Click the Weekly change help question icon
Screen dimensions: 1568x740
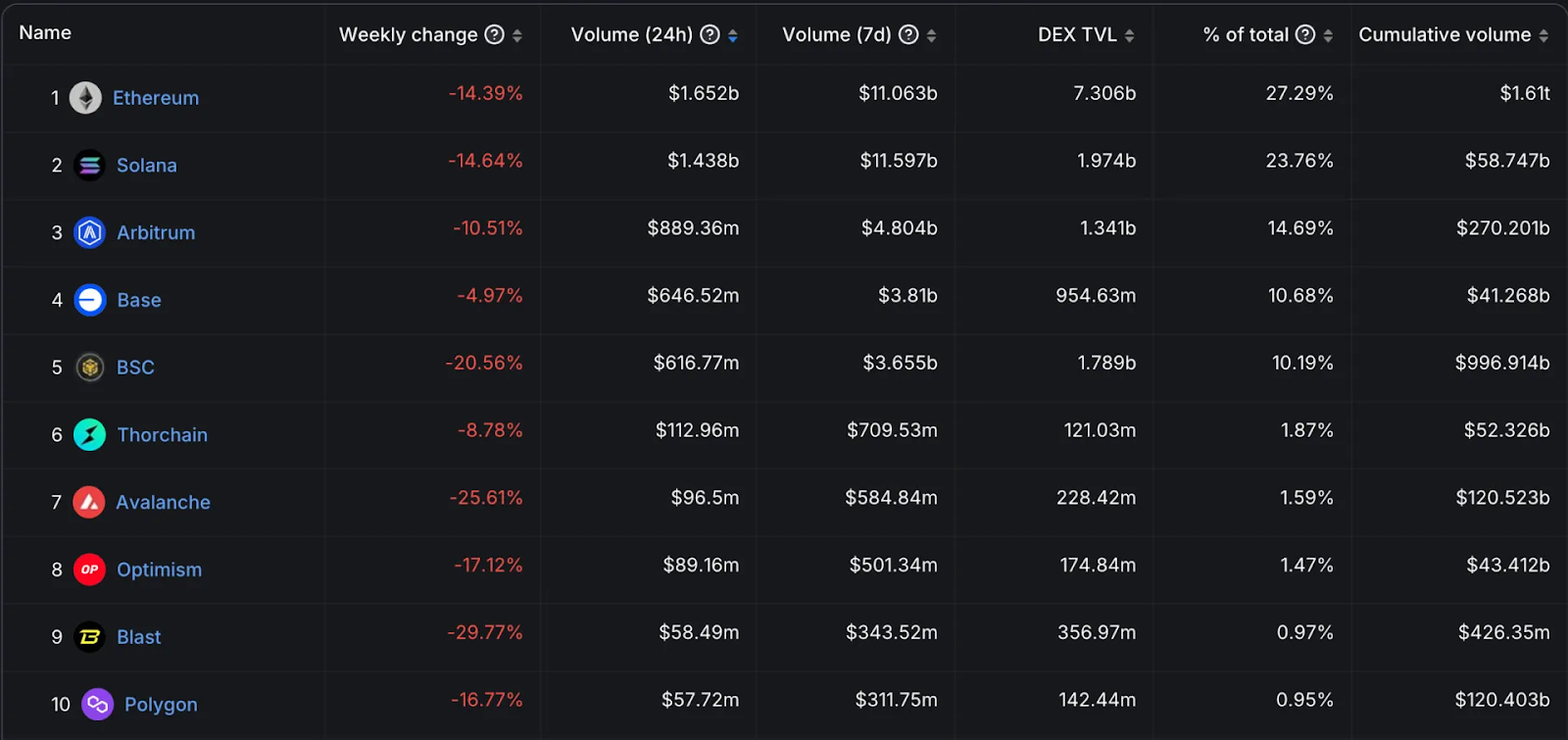[x=495, y=35]
